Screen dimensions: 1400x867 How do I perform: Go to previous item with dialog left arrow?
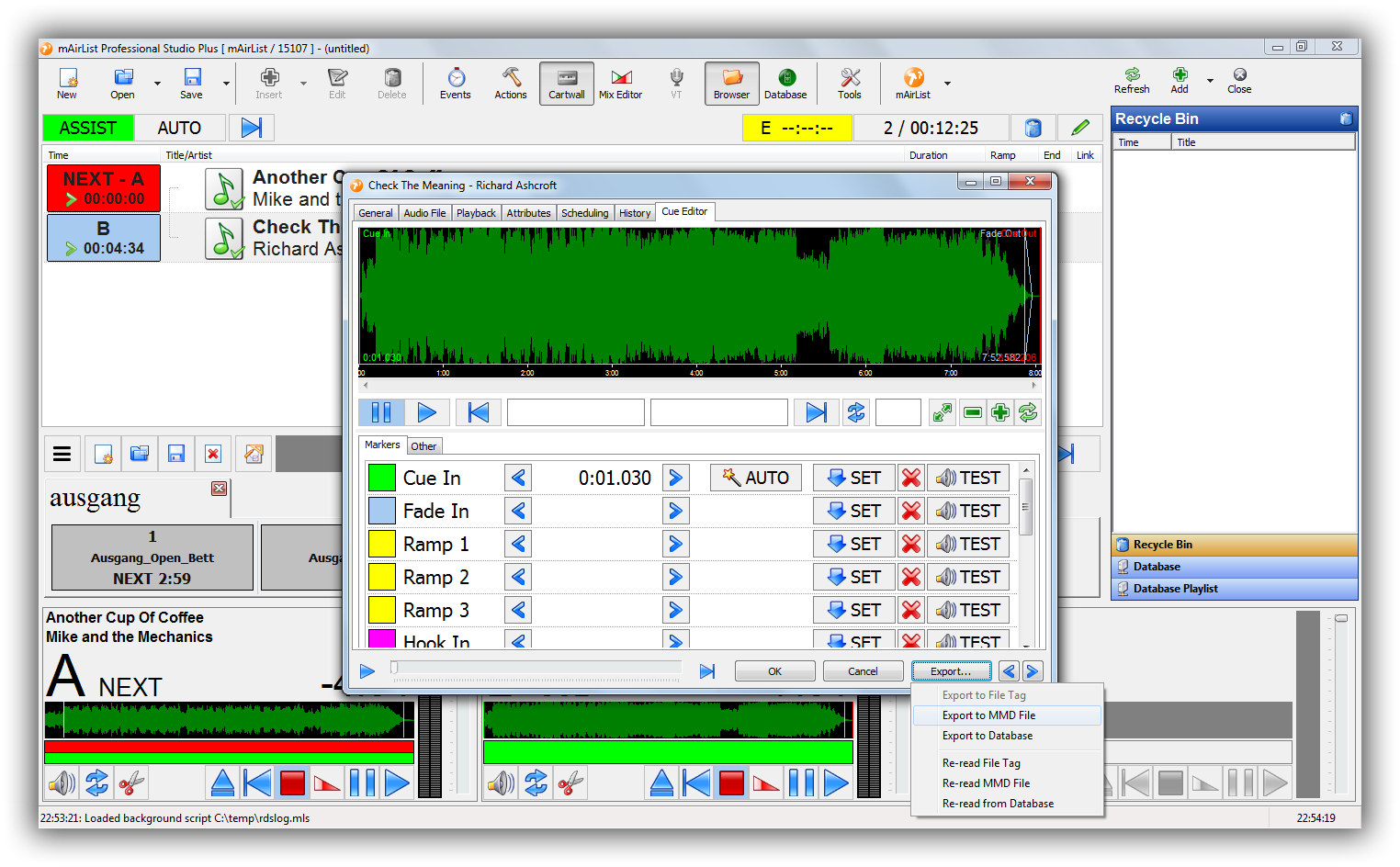1009,671
